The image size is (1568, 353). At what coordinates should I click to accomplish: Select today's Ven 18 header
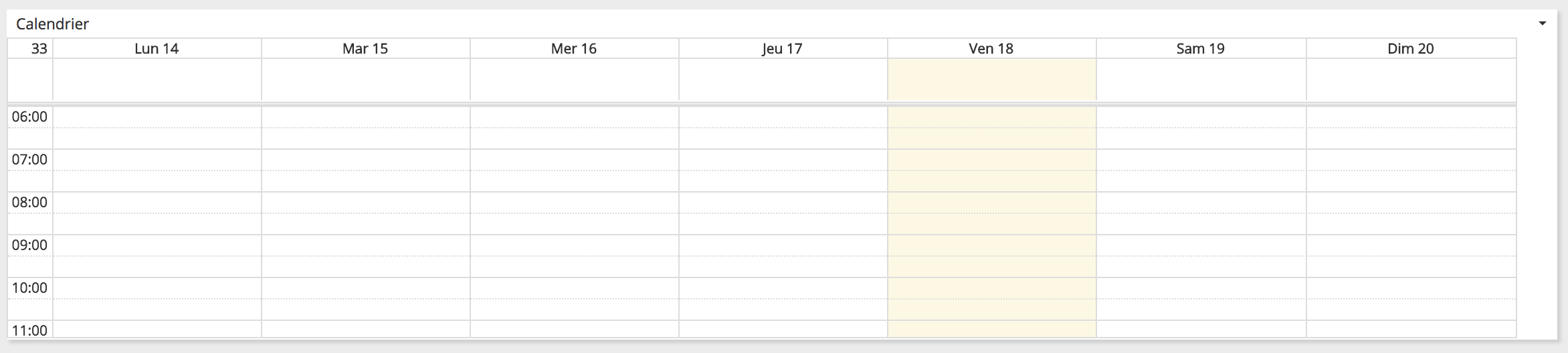coord(991,48)
